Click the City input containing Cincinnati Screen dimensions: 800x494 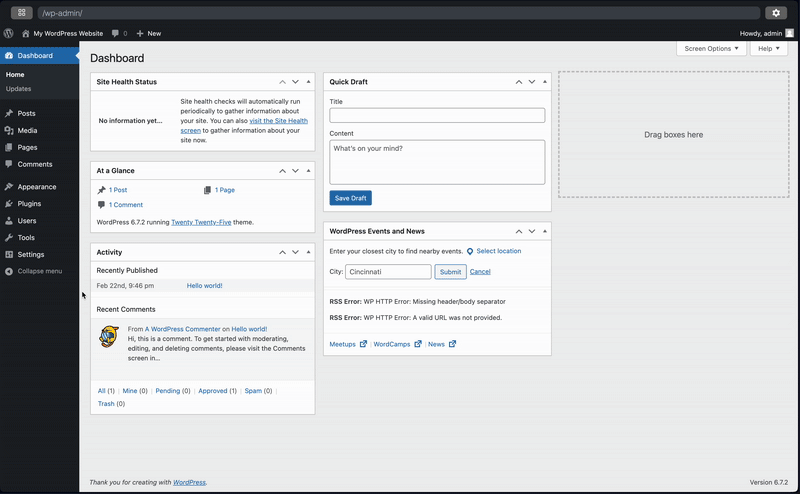(388, 272)
